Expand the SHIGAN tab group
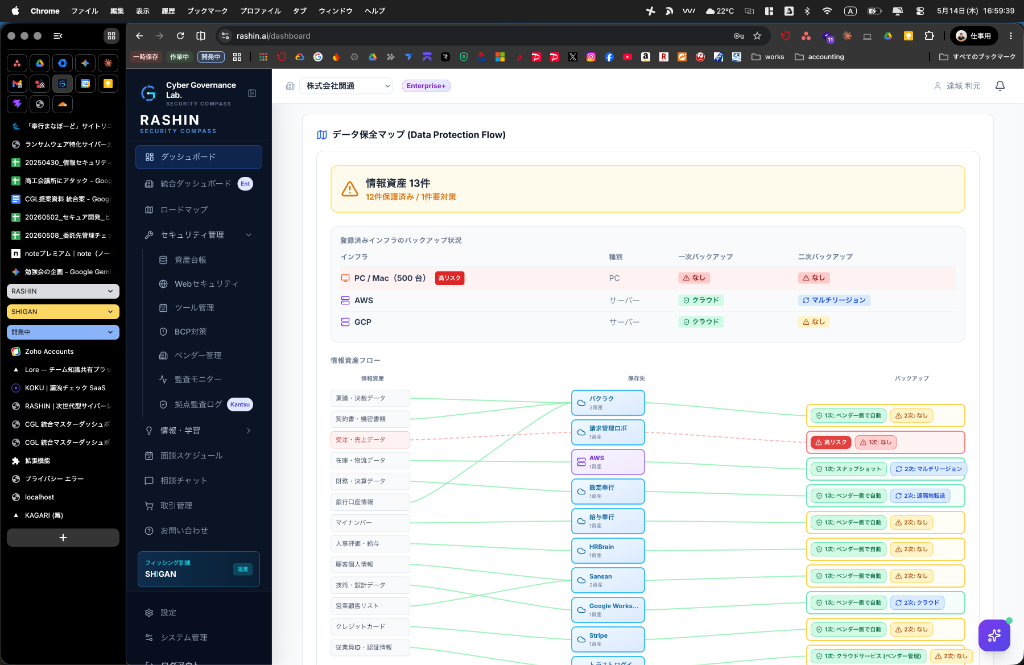The height and width of the screenshot is (665, 1024). 63,312
